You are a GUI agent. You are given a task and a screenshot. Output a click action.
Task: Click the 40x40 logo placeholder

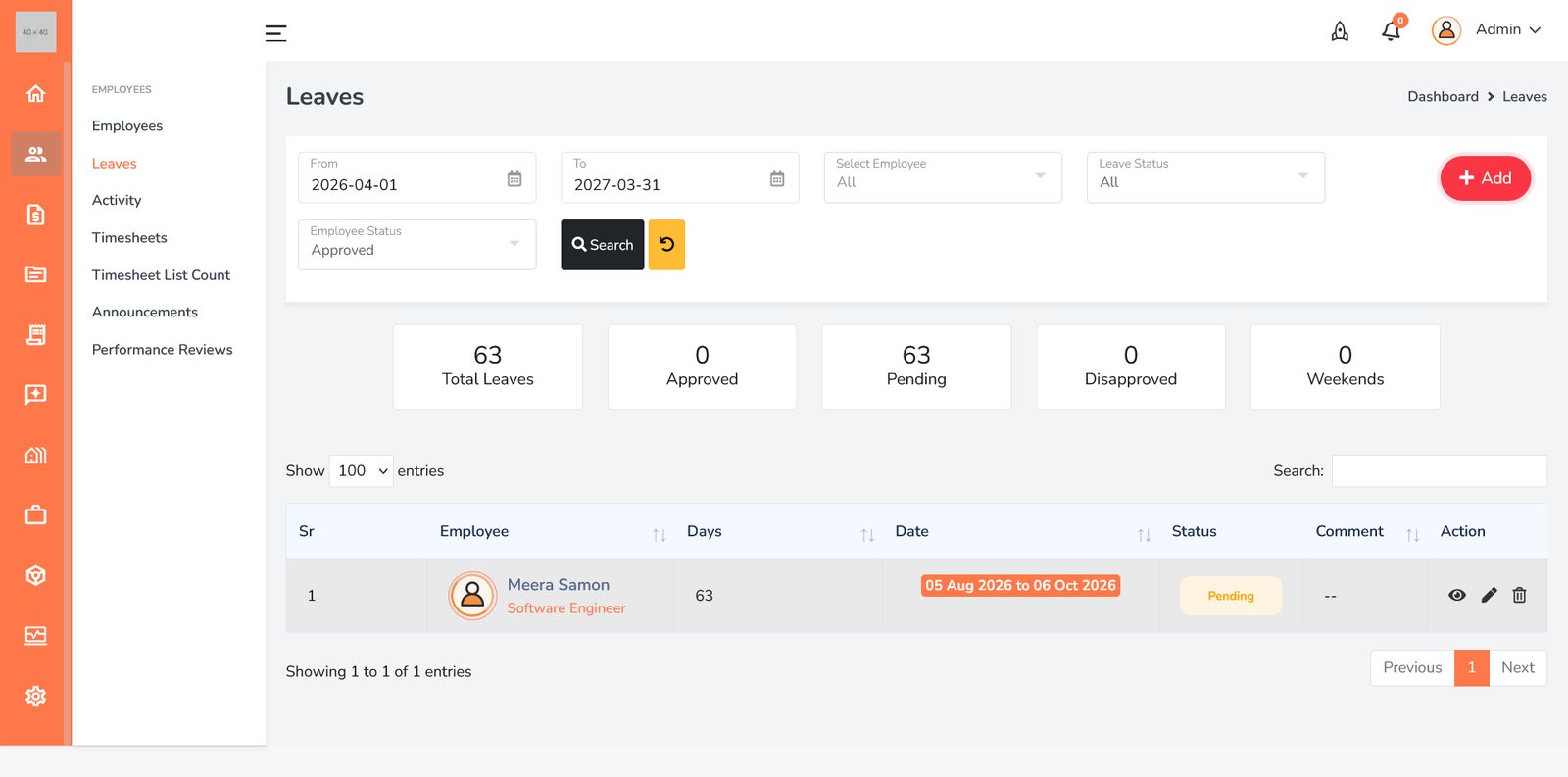[x=36, y=32]
